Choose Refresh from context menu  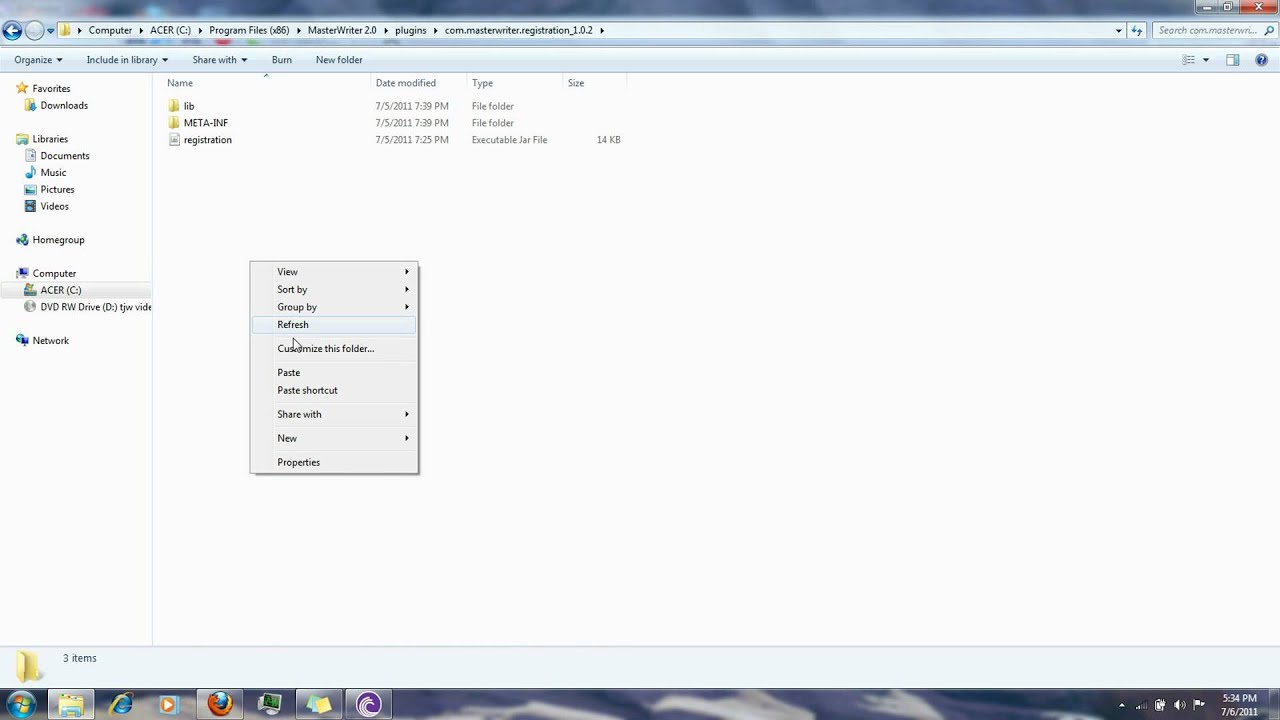click(334, 325)
